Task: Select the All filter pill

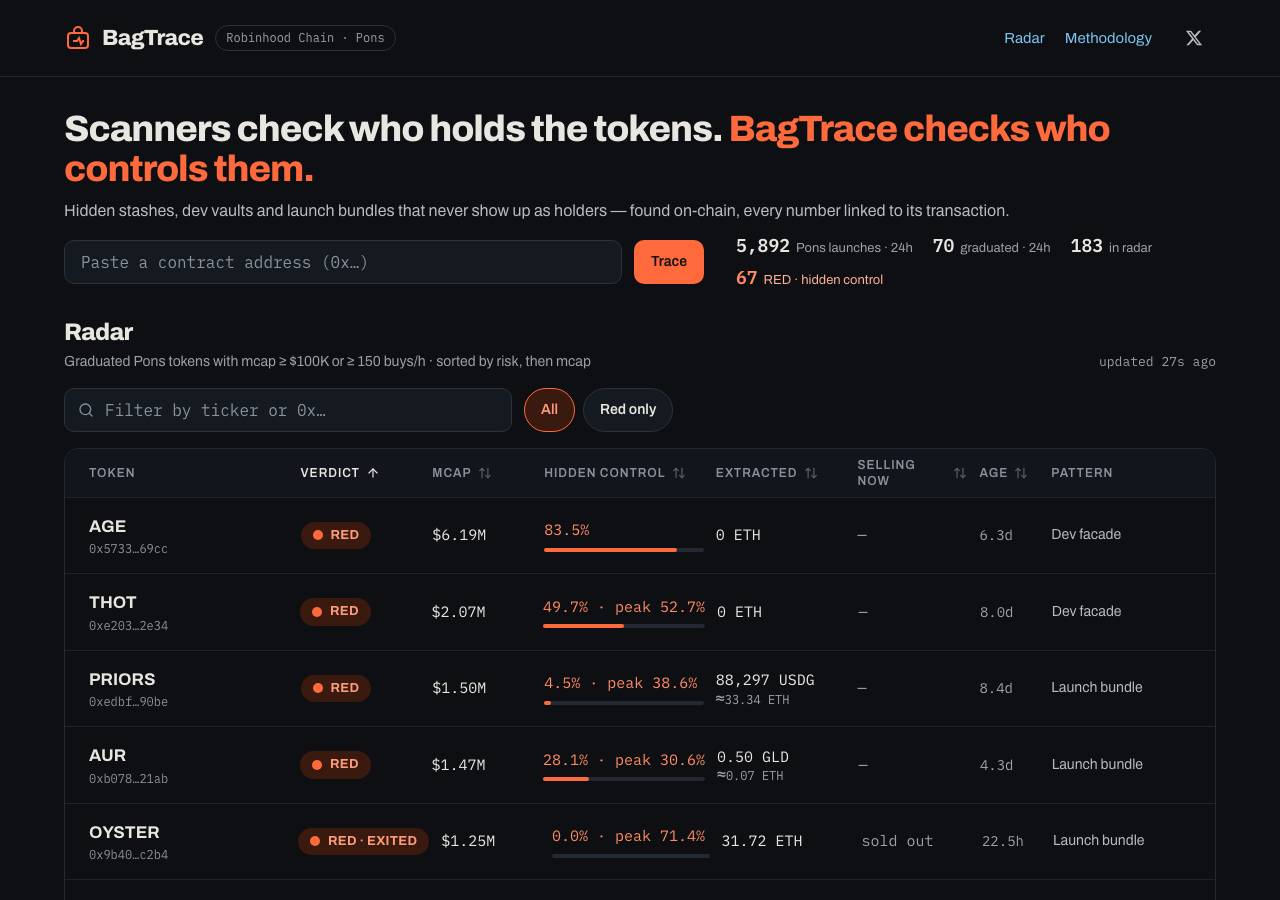Action: coord(549,410)
